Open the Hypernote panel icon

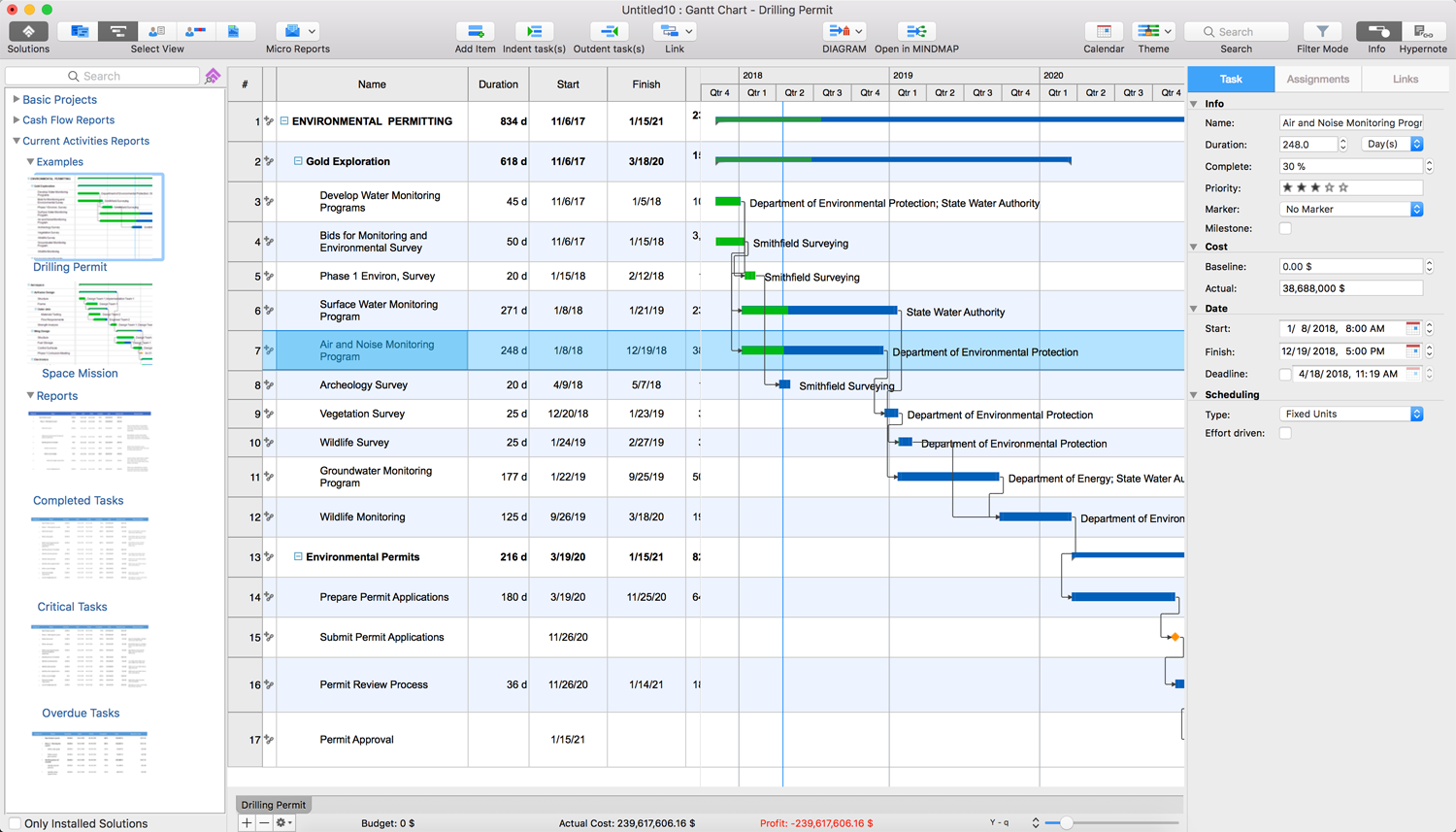(1422, 32)
